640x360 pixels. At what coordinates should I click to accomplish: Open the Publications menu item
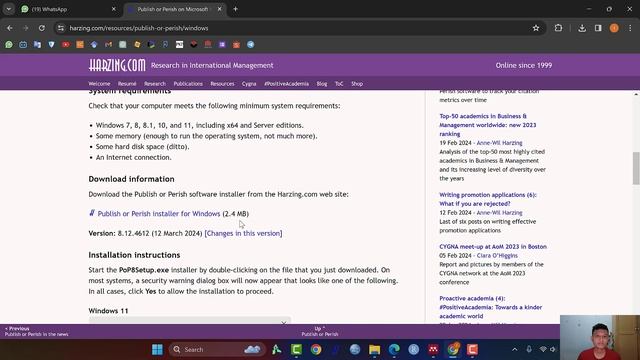[188, 84]
